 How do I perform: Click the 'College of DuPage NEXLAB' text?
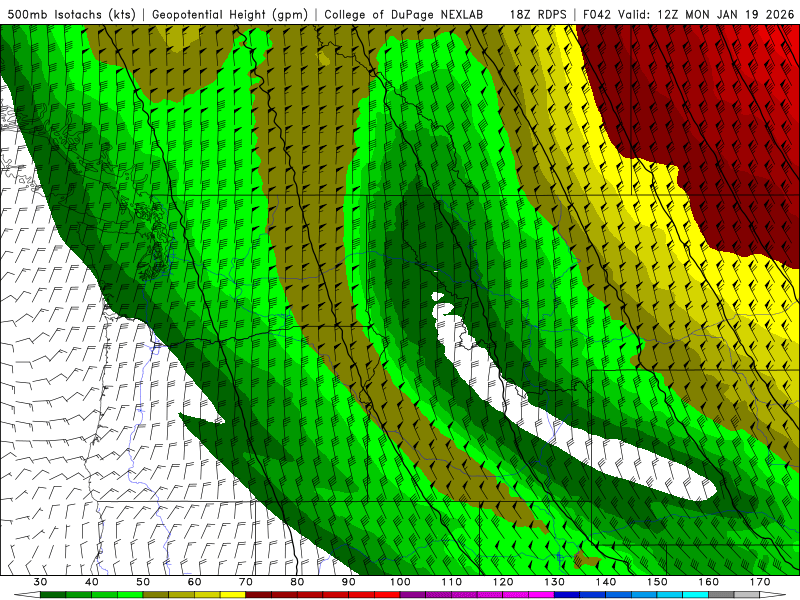pos(404,14)
